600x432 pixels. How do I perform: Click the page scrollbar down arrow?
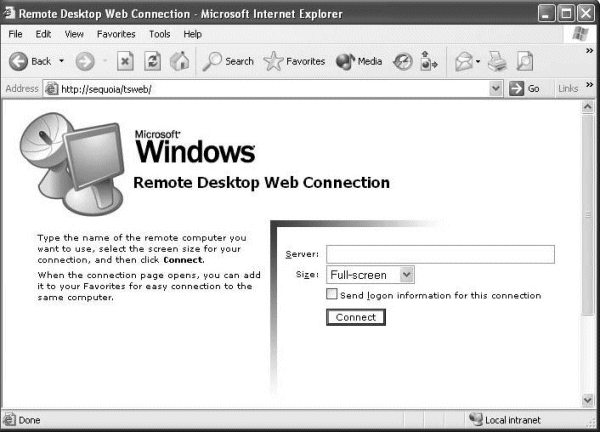[x=588, y=400]
